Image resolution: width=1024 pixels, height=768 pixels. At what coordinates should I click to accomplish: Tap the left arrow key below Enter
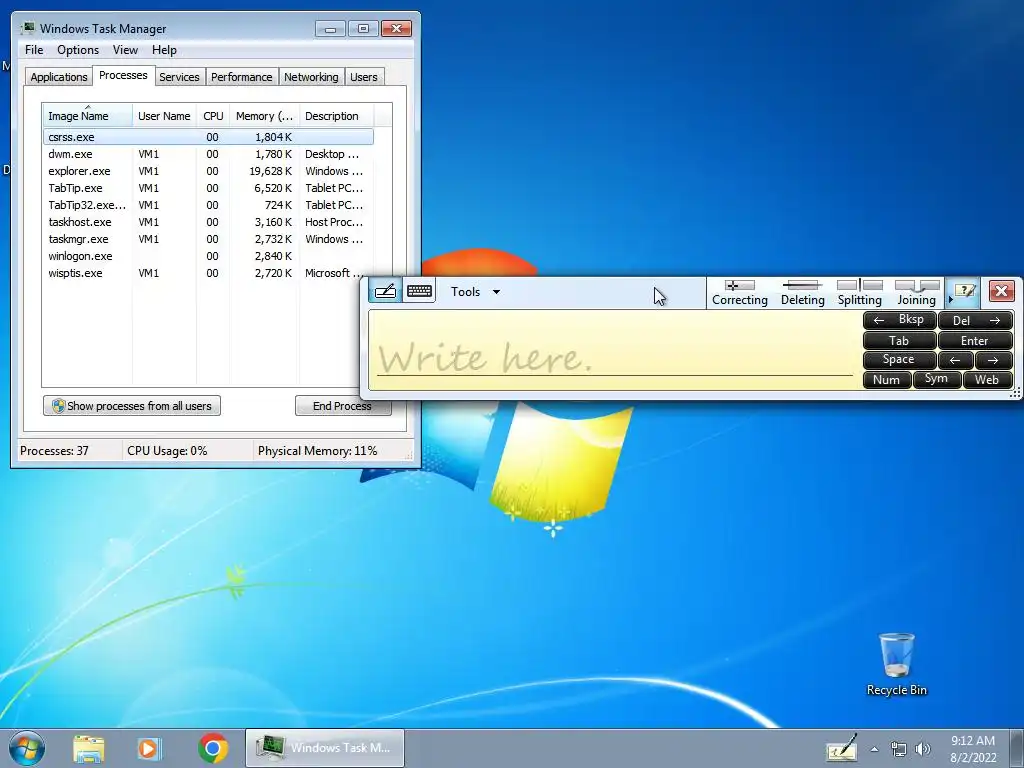[955, 360]
